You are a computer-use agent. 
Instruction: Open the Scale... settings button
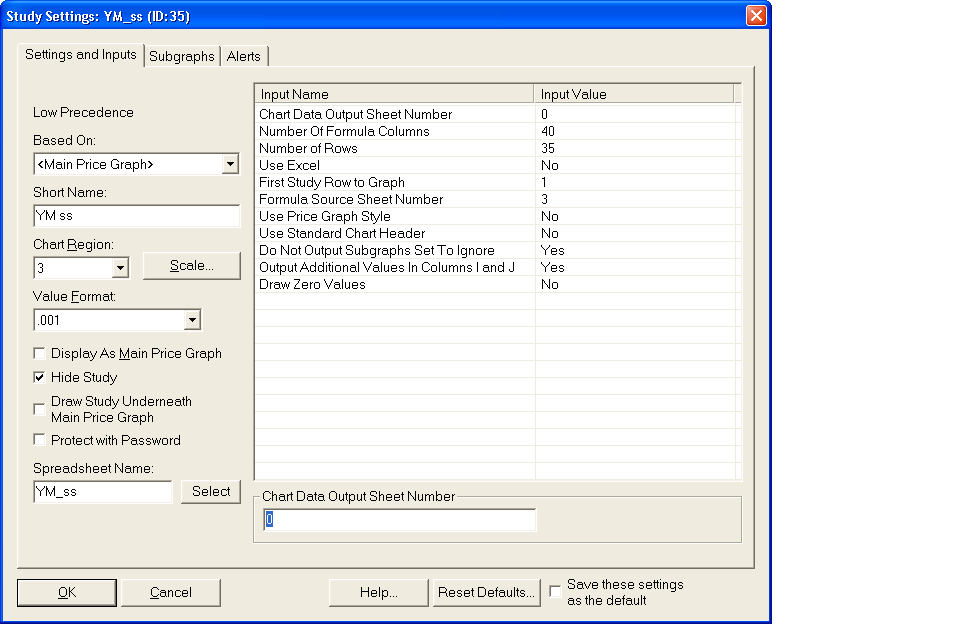pos(192,266)
